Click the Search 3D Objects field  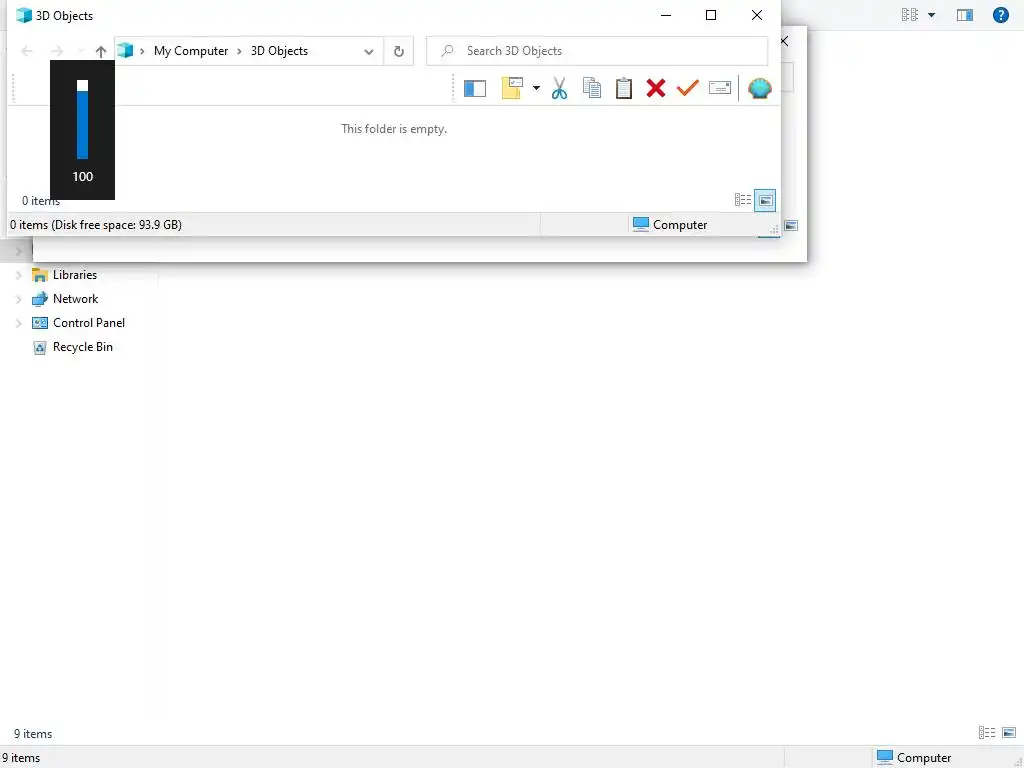(x=597, y=51)
